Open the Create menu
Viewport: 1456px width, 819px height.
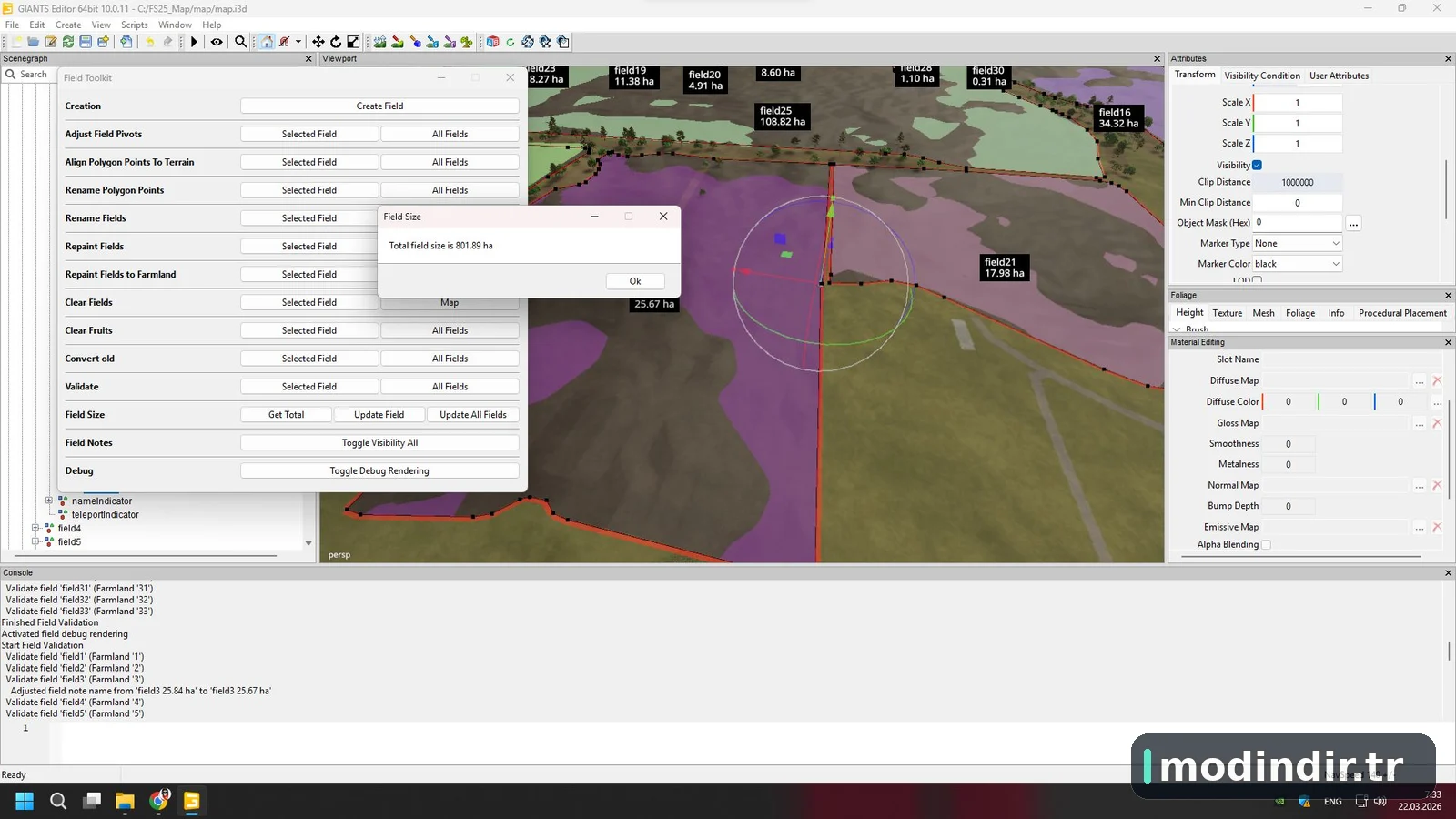pos(68,25)
